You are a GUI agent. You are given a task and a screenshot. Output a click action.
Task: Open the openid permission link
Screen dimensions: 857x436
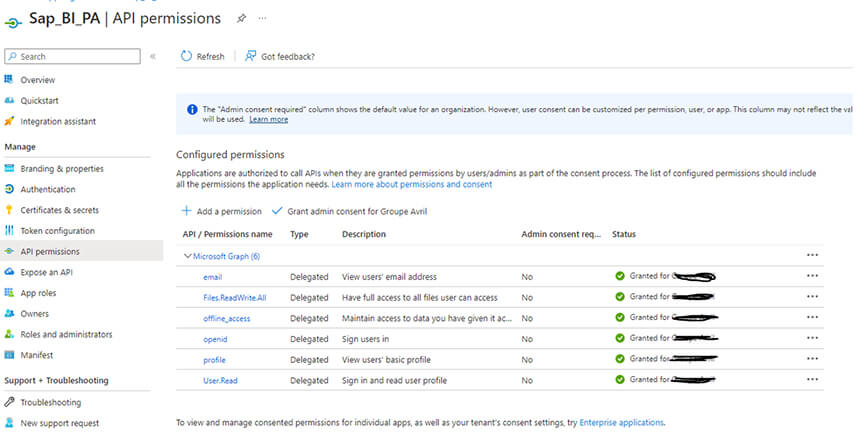(215, 339)
